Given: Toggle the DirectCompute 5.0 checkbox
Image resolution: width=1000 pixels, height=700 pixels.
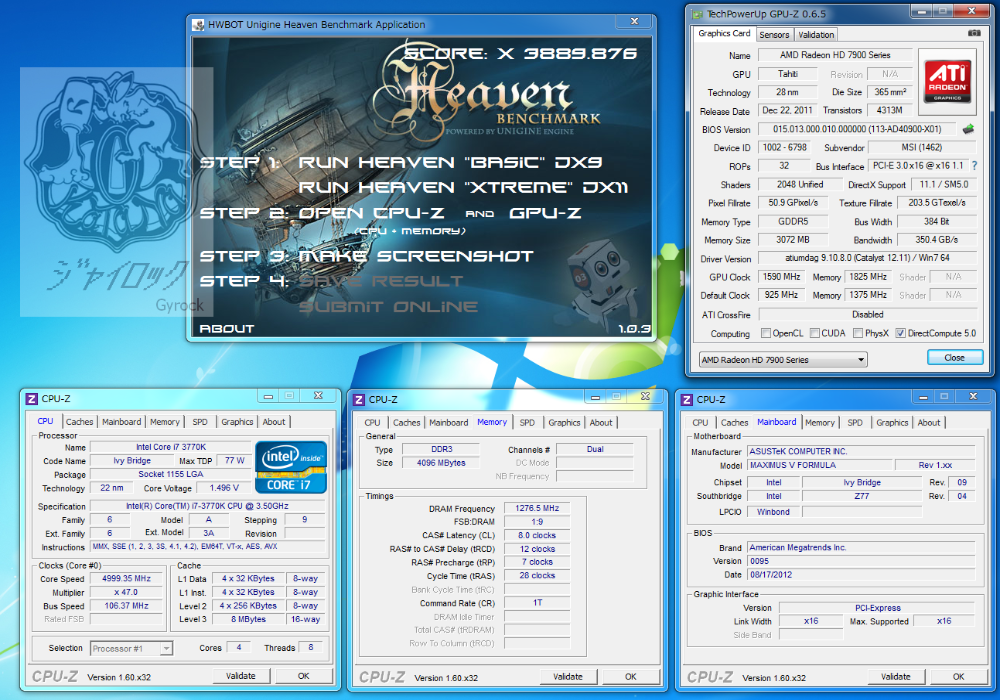Looking at the screenshot, I should 901,333.
